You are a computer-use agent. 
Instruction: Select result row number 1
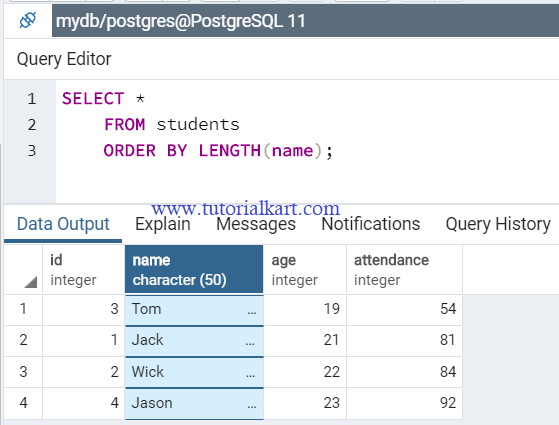23,309
